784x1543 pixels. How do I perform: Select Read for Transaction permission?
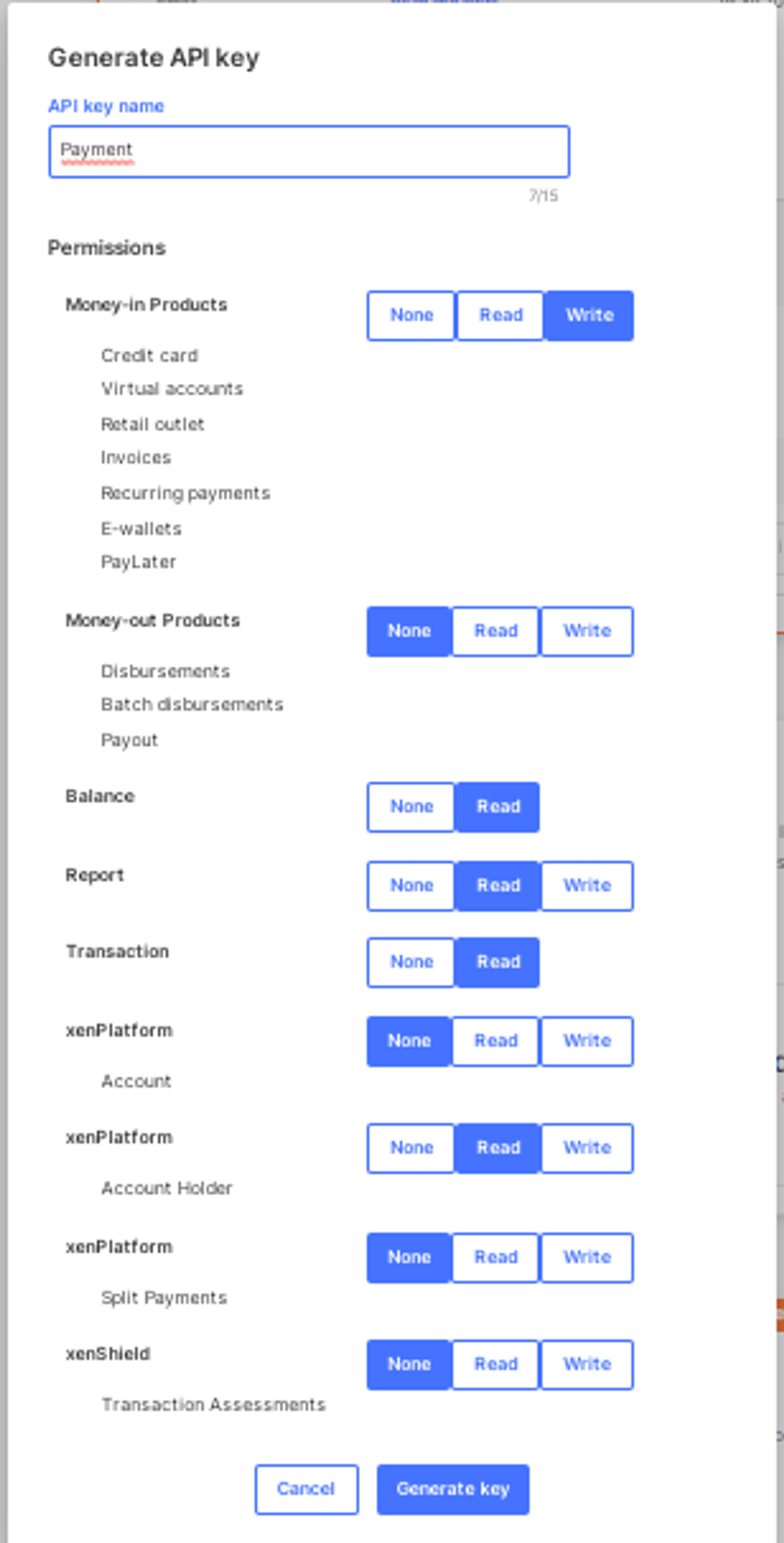coord(497,962)
